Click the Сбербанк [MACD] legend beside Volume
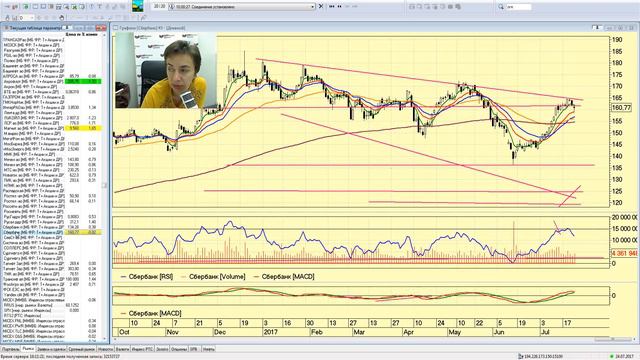The height and width of the screenshot is (360, 640). (x=284, y=277)
